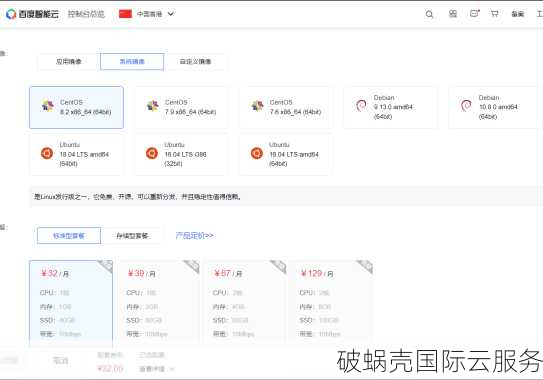Click the ¥32.00 configuration fee amount
The image size is (543, 380).
point(110,369)
